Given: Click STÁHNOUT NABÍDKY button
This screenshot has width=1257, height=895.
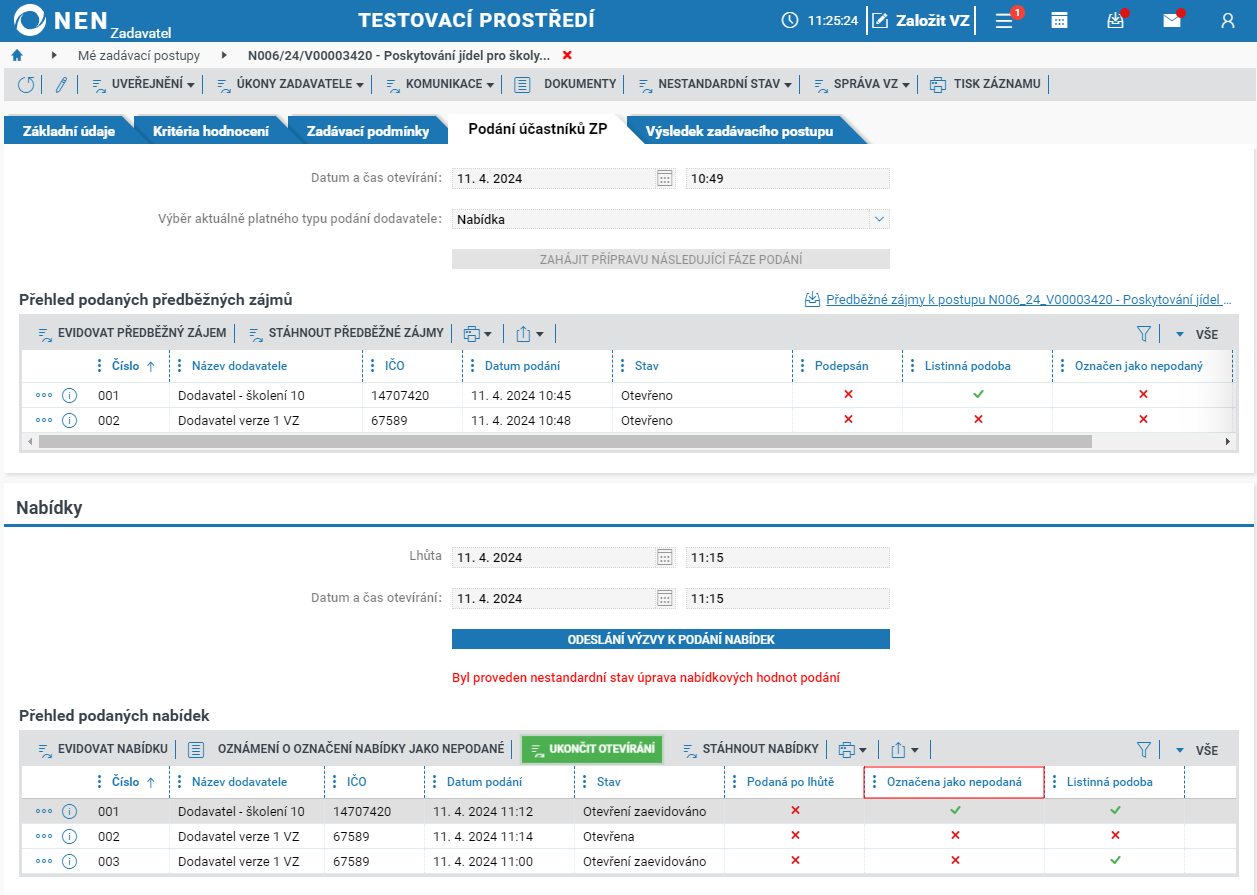Looking at the screenshot, I should [x=750, y=749].
